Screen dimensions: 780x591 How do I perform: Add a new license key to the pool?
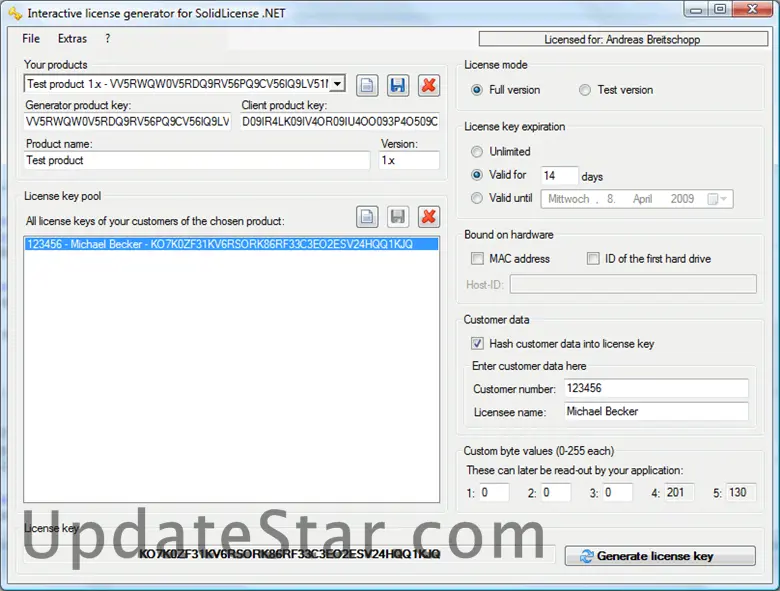point(367,217)
